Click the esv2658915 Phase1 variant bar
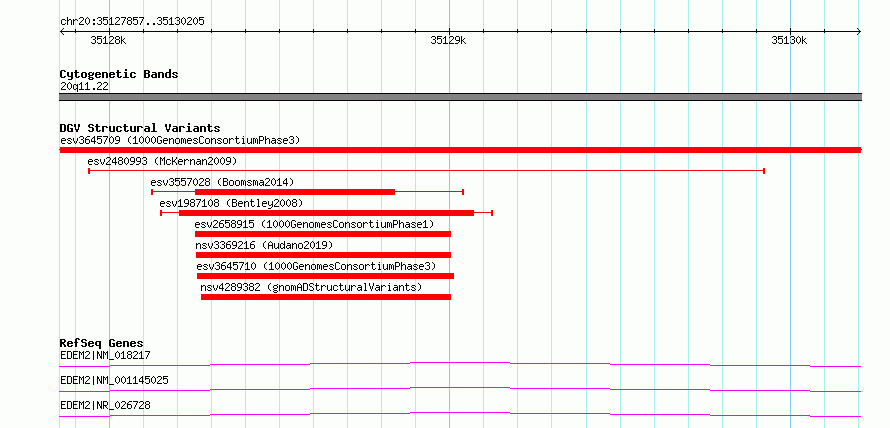890x428 pixels. tap(322, 234)
